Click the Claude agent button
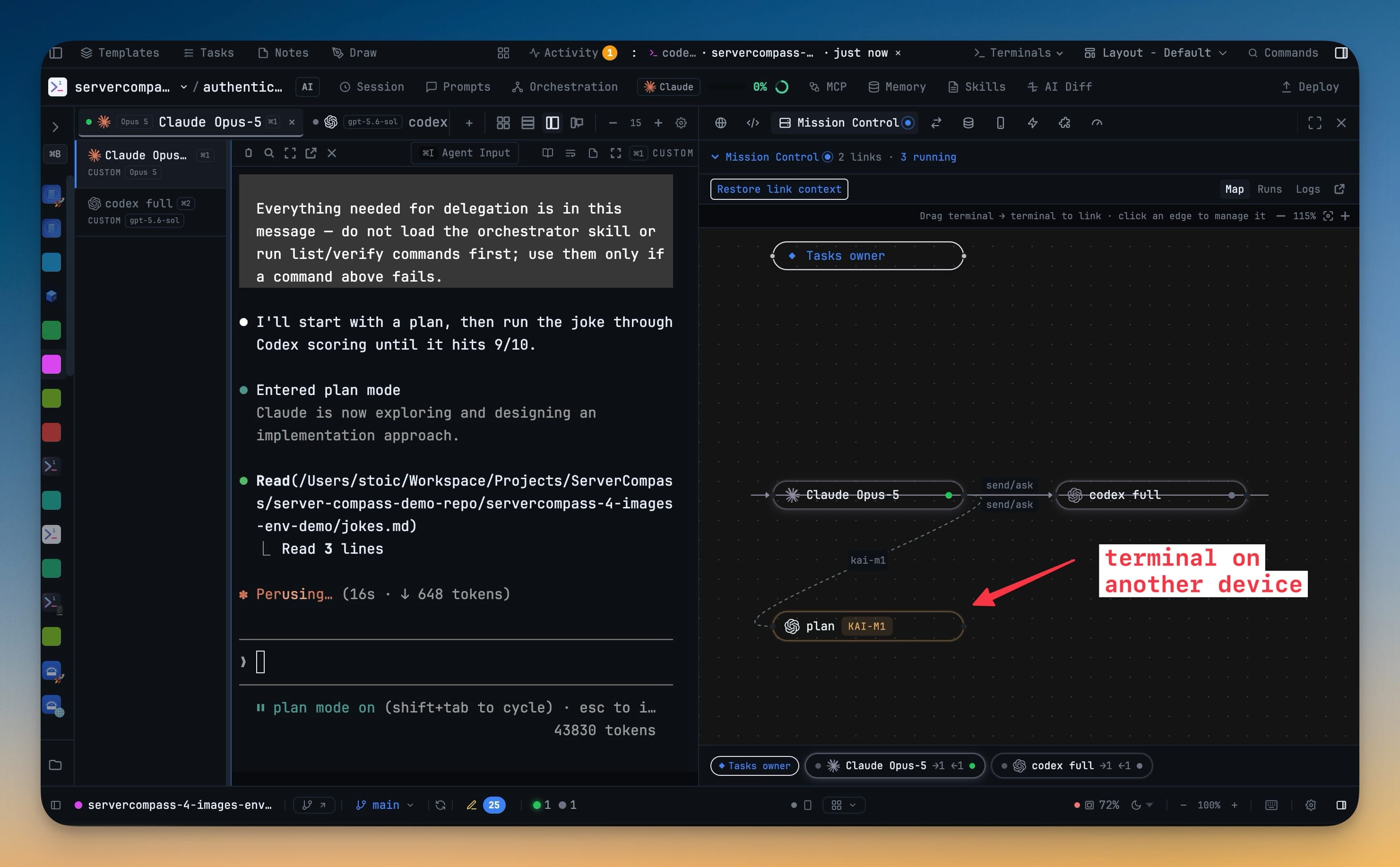The image size is (1400, 867). [669, 86]
